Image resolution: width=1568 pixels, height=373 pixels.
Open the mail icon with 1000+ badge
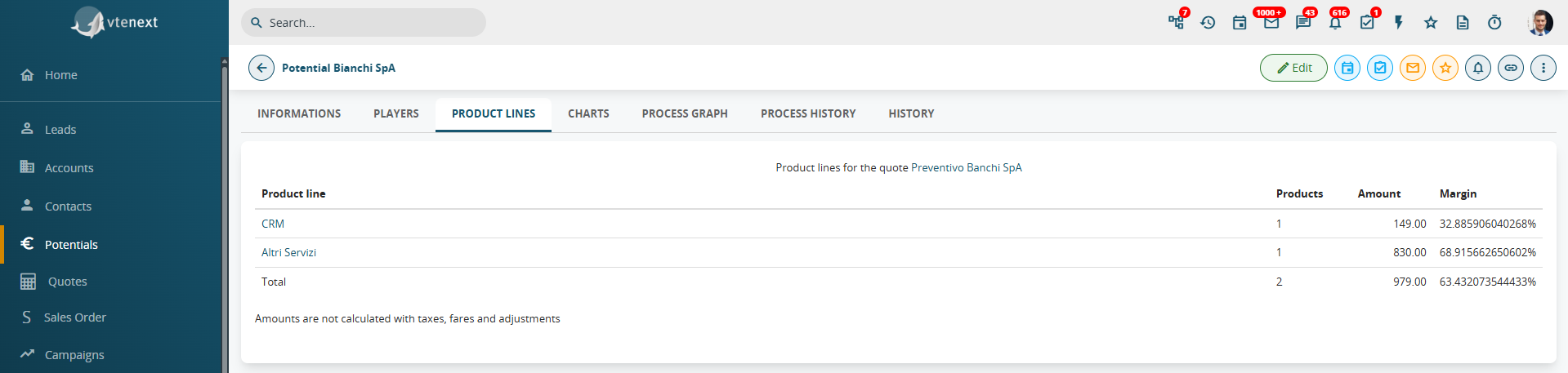(1271, 22)
